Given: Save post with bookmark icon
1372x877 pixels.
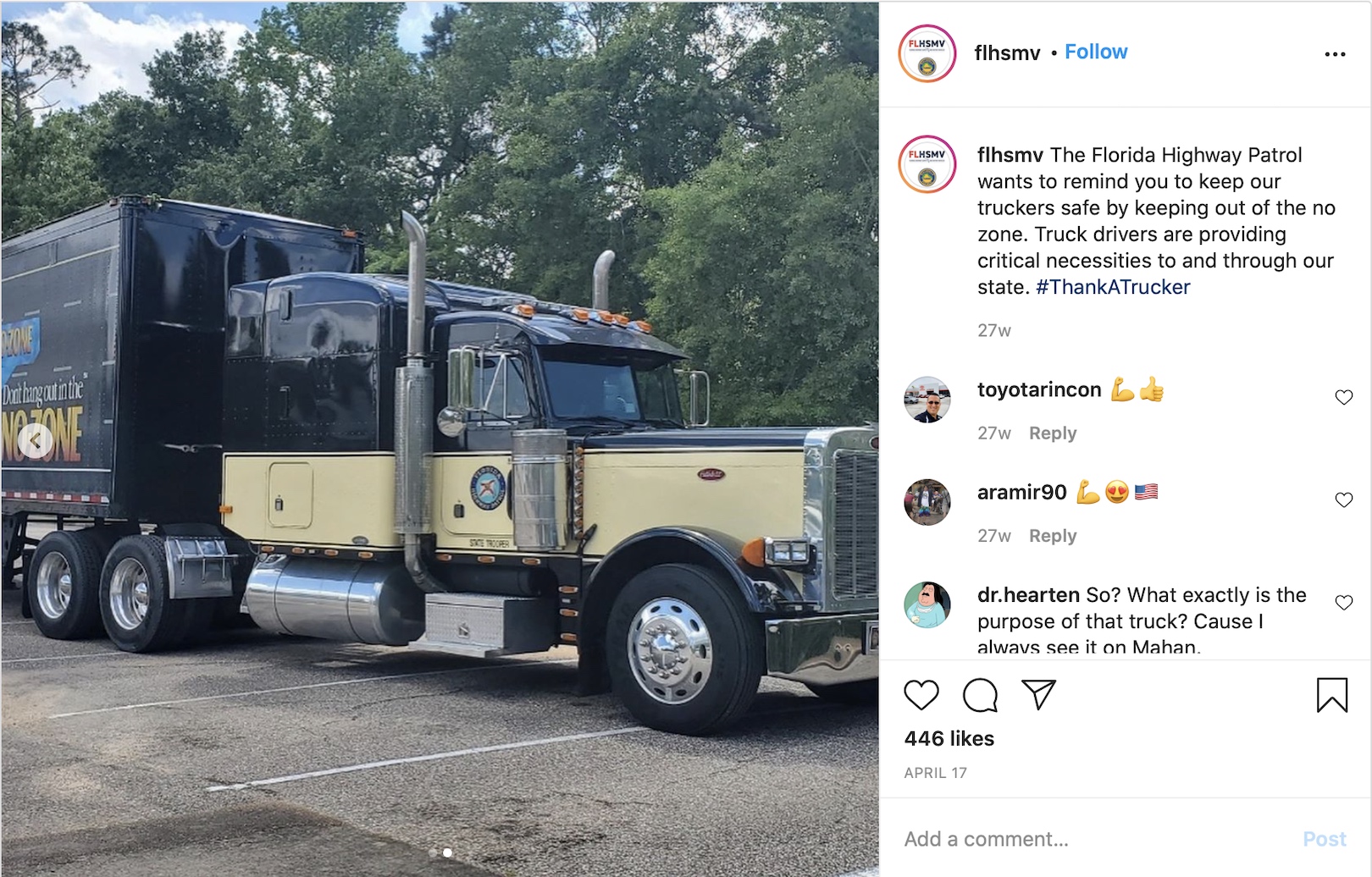Looking at the screenshot, I should point(1331,695).
